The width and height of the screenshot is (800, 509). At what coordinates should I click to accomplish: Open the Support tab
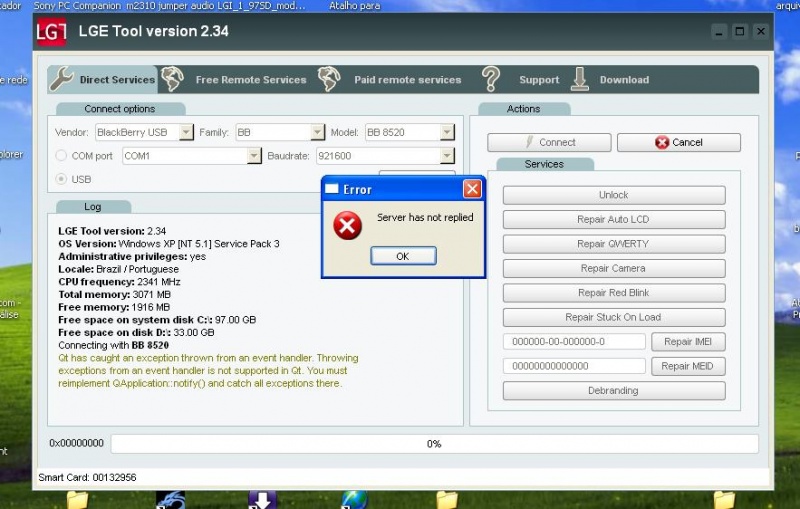point(539,80)
